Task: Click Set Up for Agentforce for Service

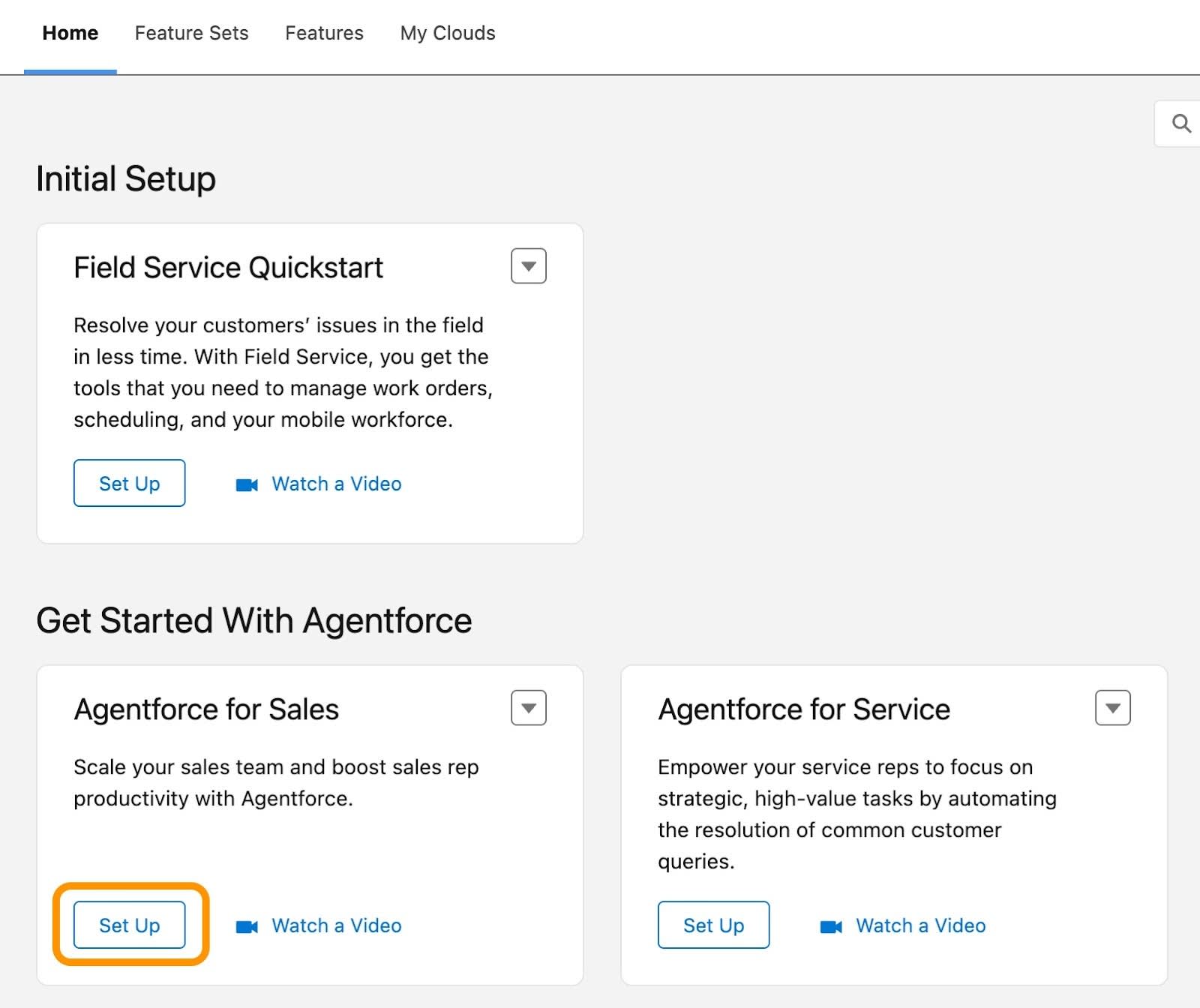Action: click(714, 925)
